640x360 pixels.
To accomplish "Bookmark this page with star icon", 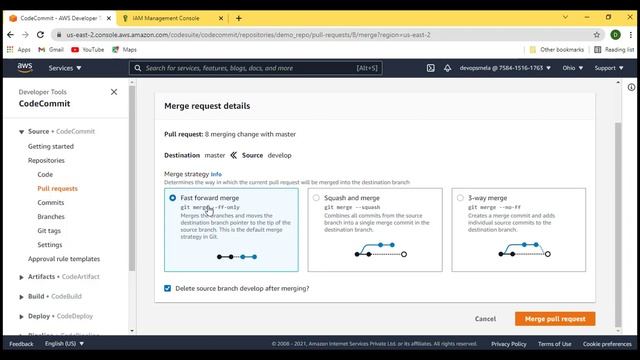I will coord(597,35).
